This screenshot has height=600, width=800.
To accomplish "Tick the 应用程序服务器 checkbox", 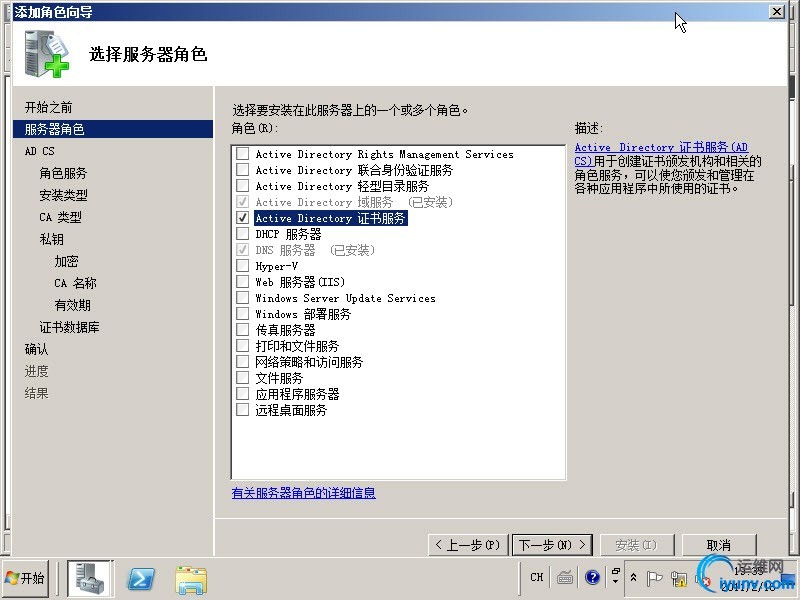I will [243, 393].
